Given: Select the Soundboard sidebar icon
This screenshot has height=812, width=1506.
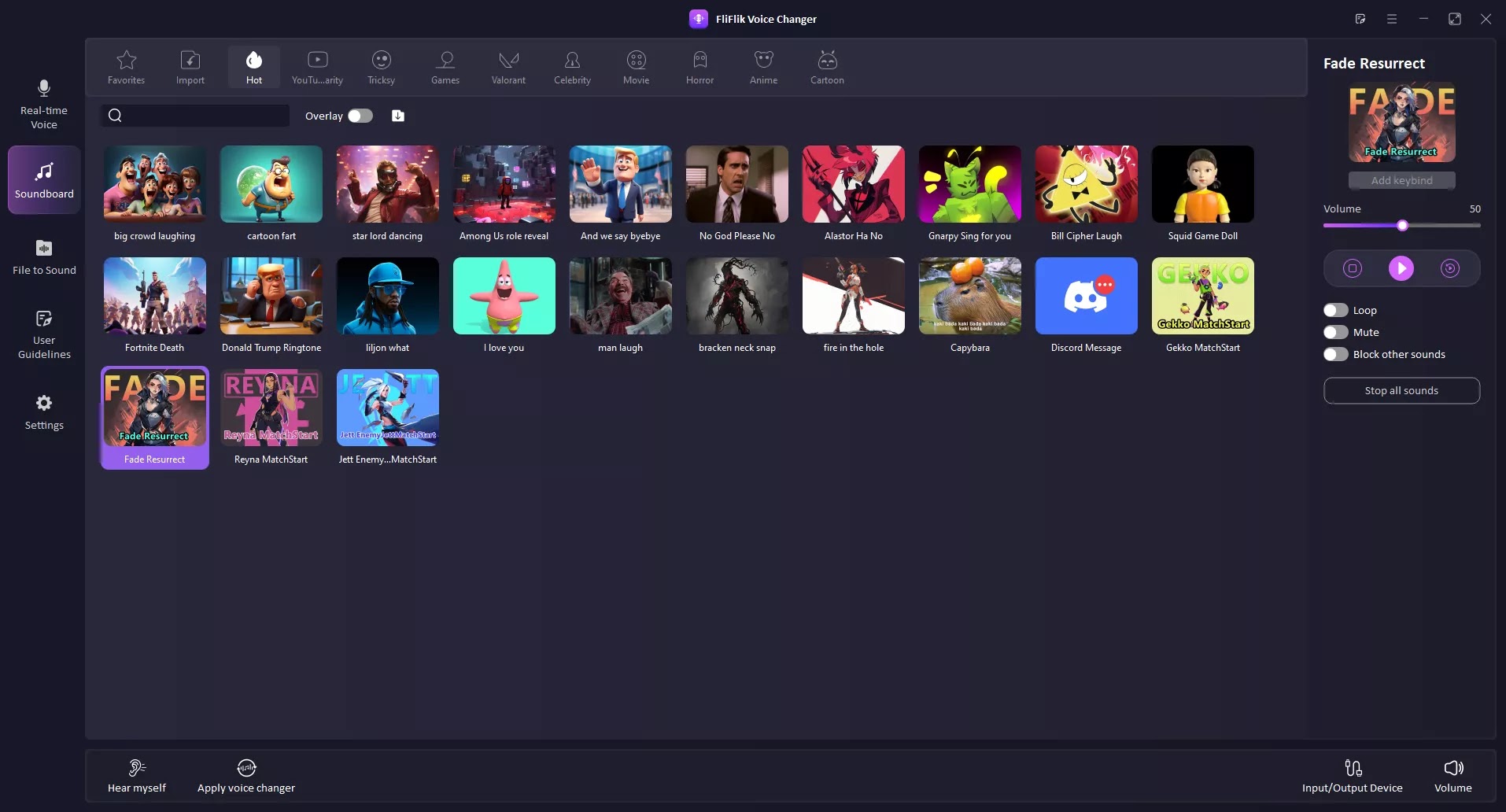Looking at the screenshot, I should coord(43,179).
